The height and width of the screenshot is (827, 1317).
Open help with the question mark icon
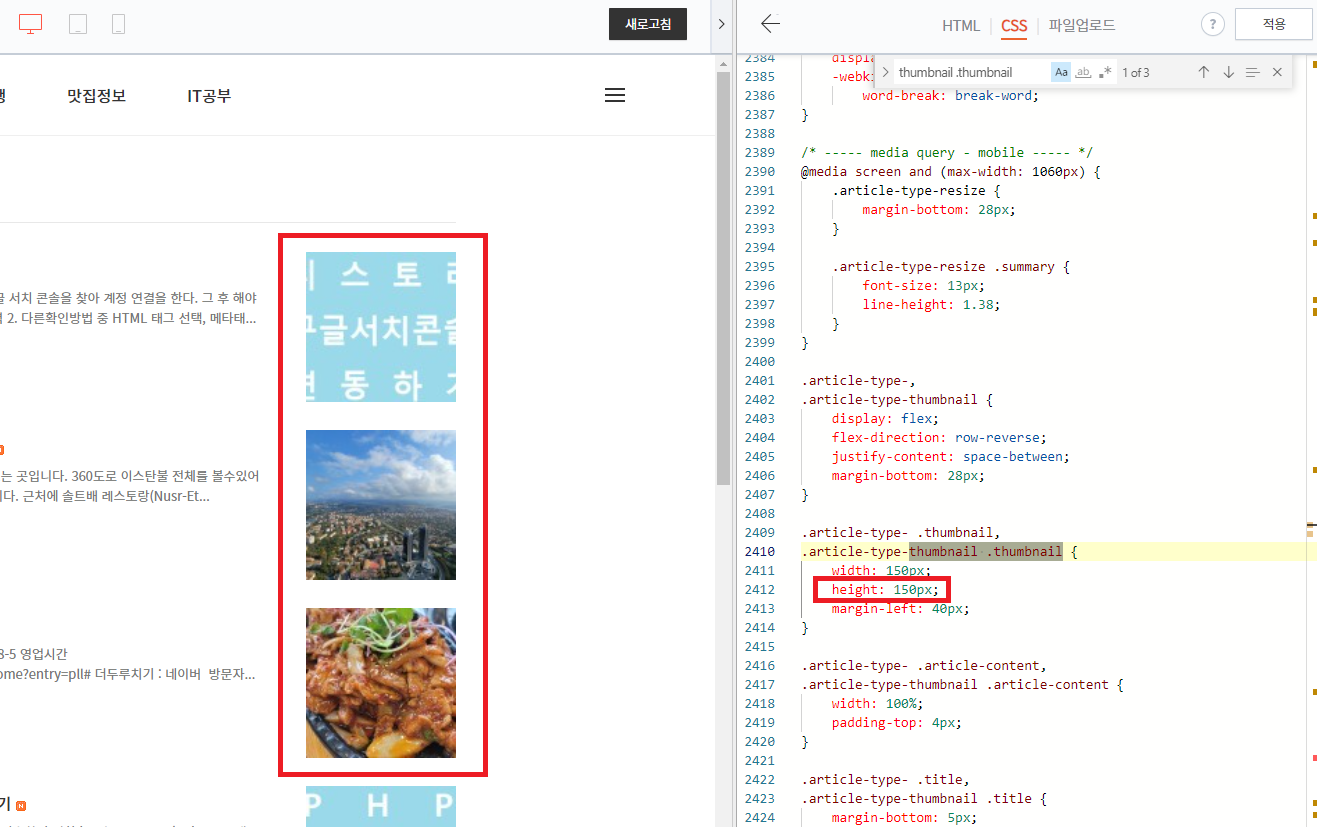pyautogui.click(x=1212, y=25)
